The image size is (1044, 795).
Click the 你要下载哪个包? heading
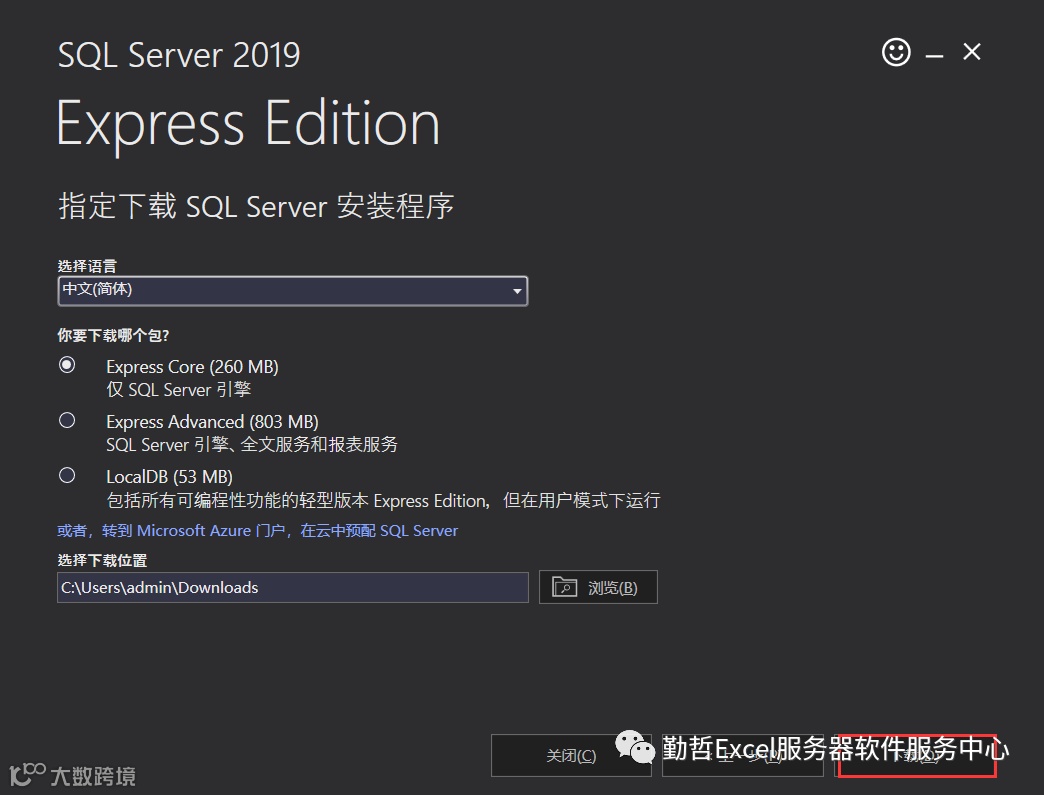(x=113, y=335)
